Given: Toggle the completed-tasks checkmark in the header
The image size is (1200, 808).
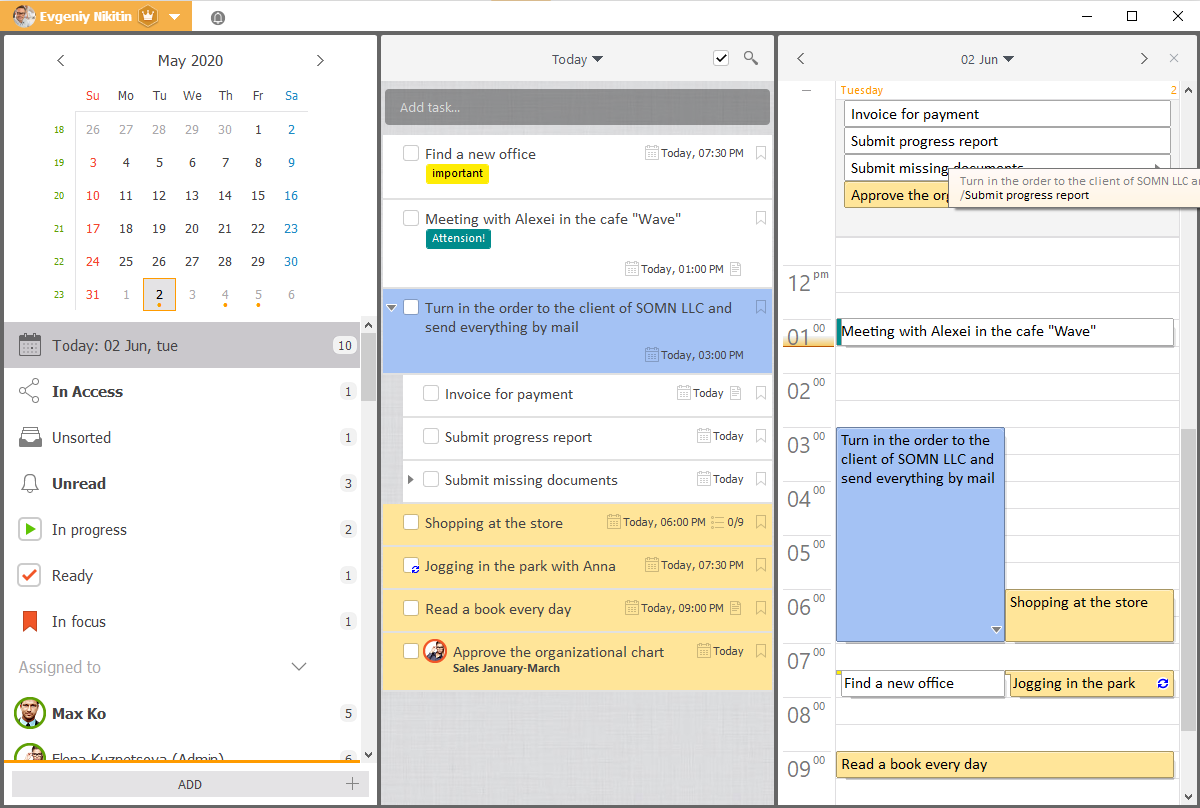Looking at the screenshot, I should [x=721, y=58].
